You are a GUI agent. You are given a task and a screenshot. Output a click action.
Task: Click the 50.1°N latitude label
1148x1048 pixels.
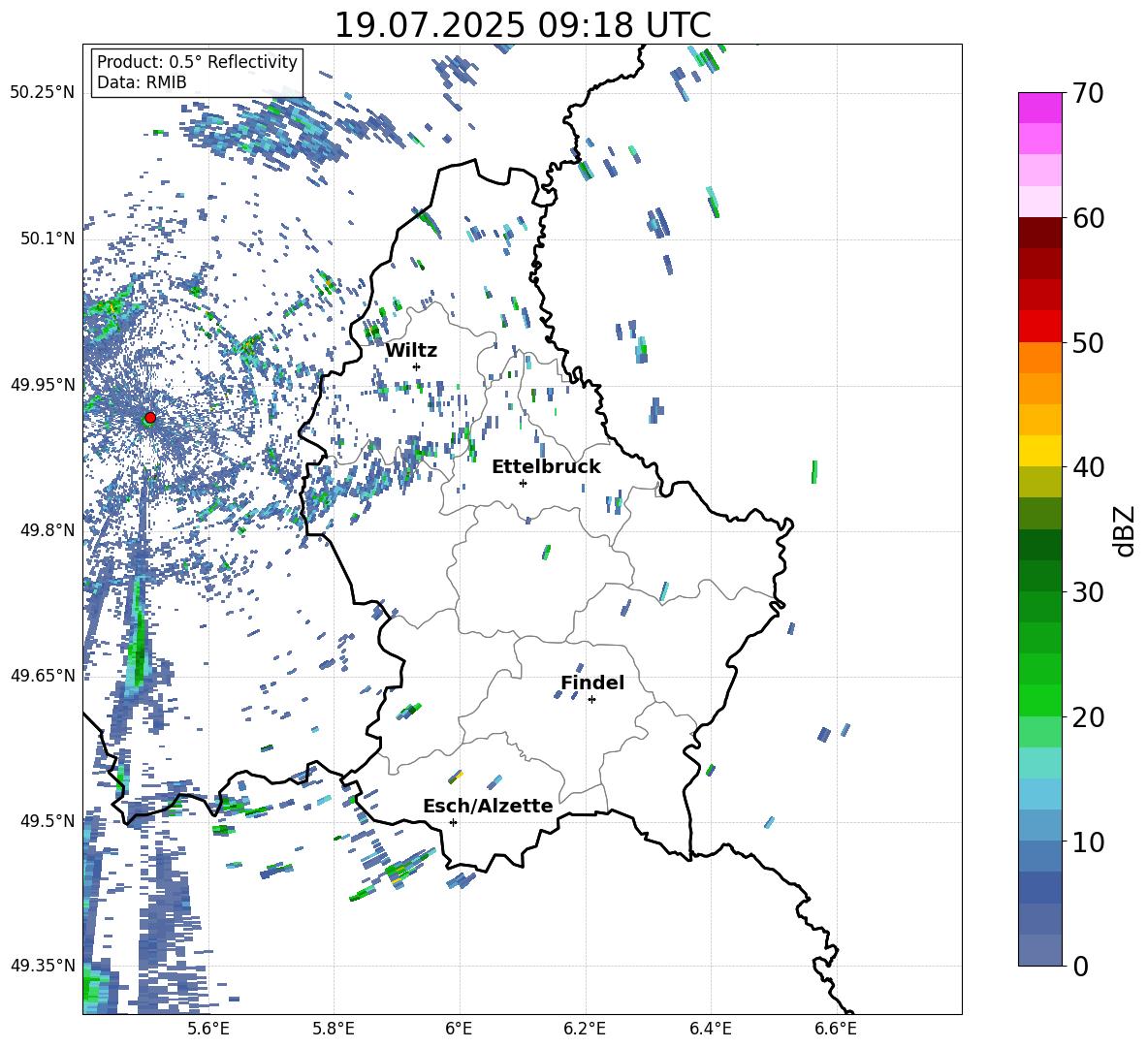point(47,238)
